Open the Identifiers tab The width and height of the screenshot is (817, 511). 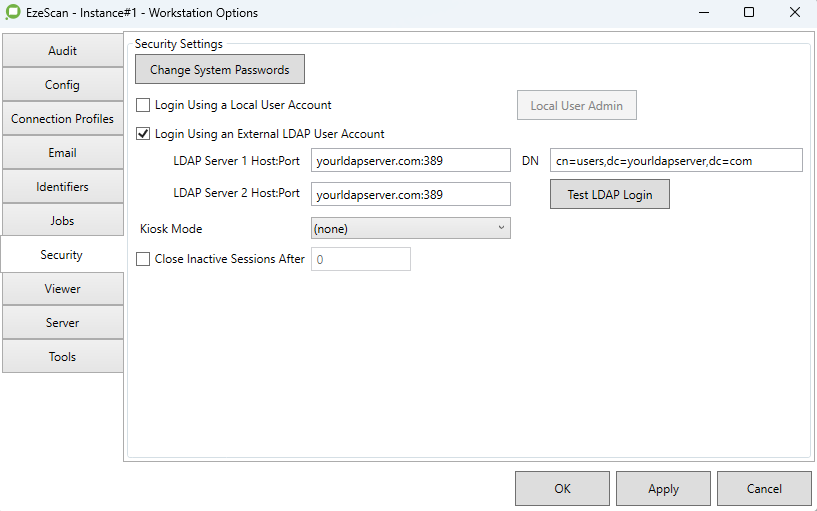click(x=62, y=187)
